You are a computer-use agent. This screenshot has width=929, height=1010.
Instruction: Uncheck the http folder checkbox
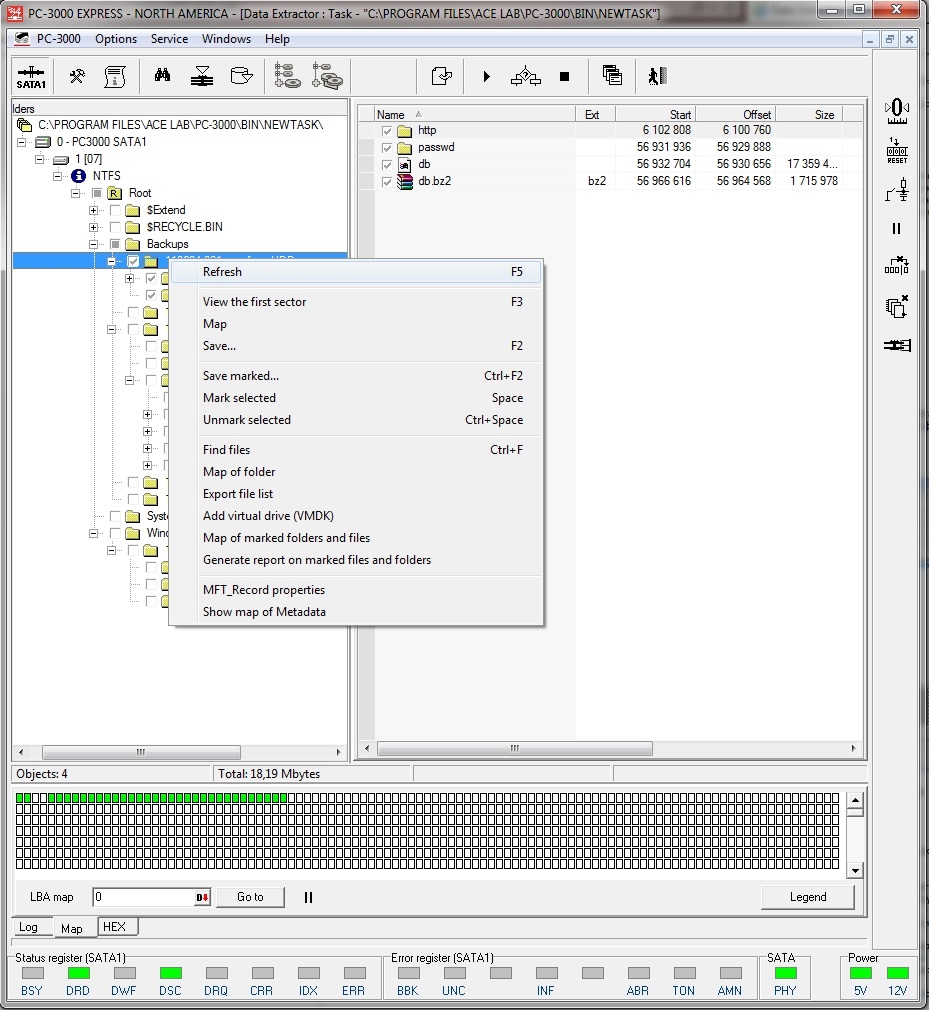[x=387, y=131]
